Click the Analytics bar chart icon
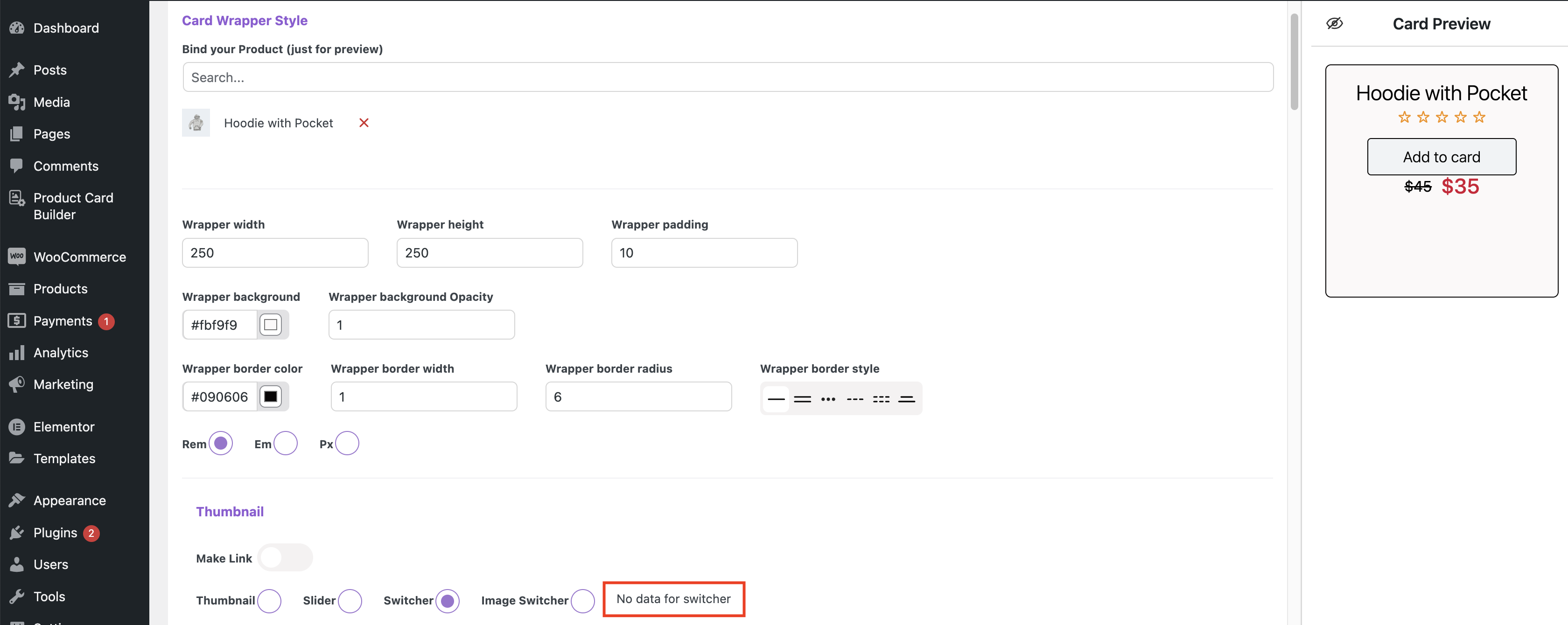The image size is (1568, 625). [17, 352]
